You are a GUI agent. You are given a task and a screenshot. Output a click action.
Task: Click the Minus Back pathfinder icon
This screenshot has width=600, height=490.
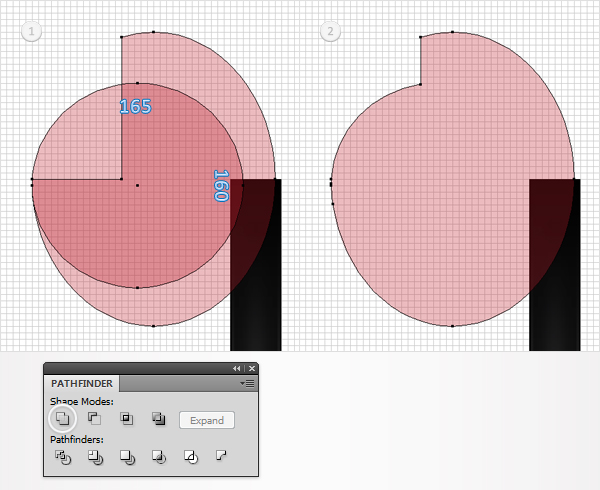(221, 455)
